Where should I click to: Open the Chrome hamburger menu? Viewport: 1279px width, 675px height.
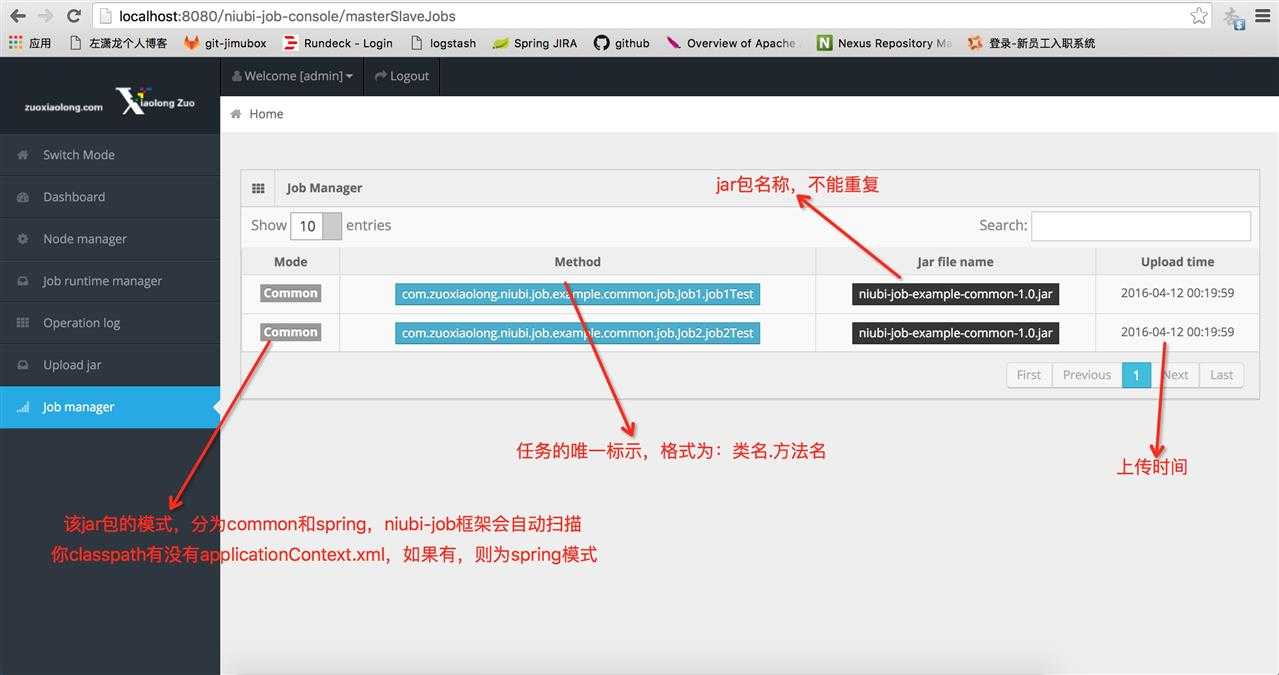click(1262, 16)
